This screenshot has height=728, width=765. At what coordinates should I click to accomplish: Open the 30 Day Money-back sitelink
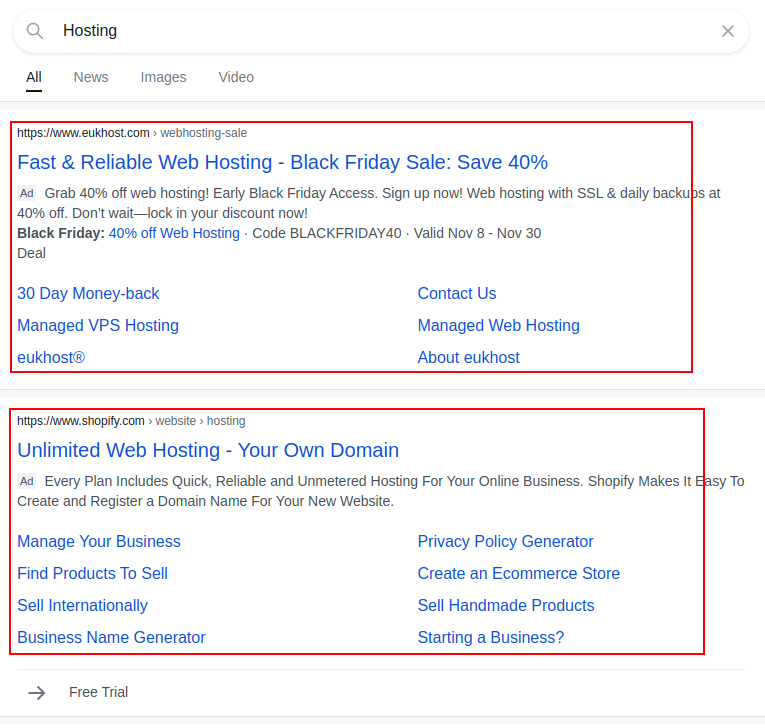tap(88, 293)
